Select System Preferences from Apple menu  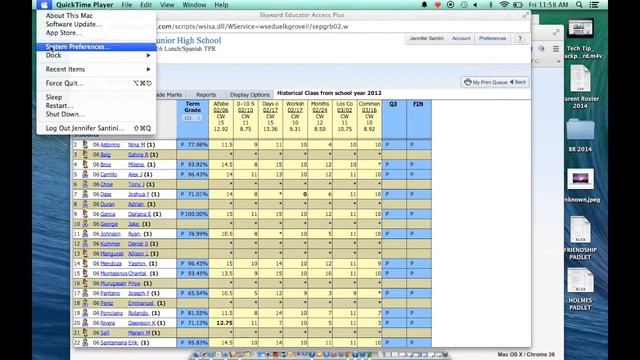[96, 47]
